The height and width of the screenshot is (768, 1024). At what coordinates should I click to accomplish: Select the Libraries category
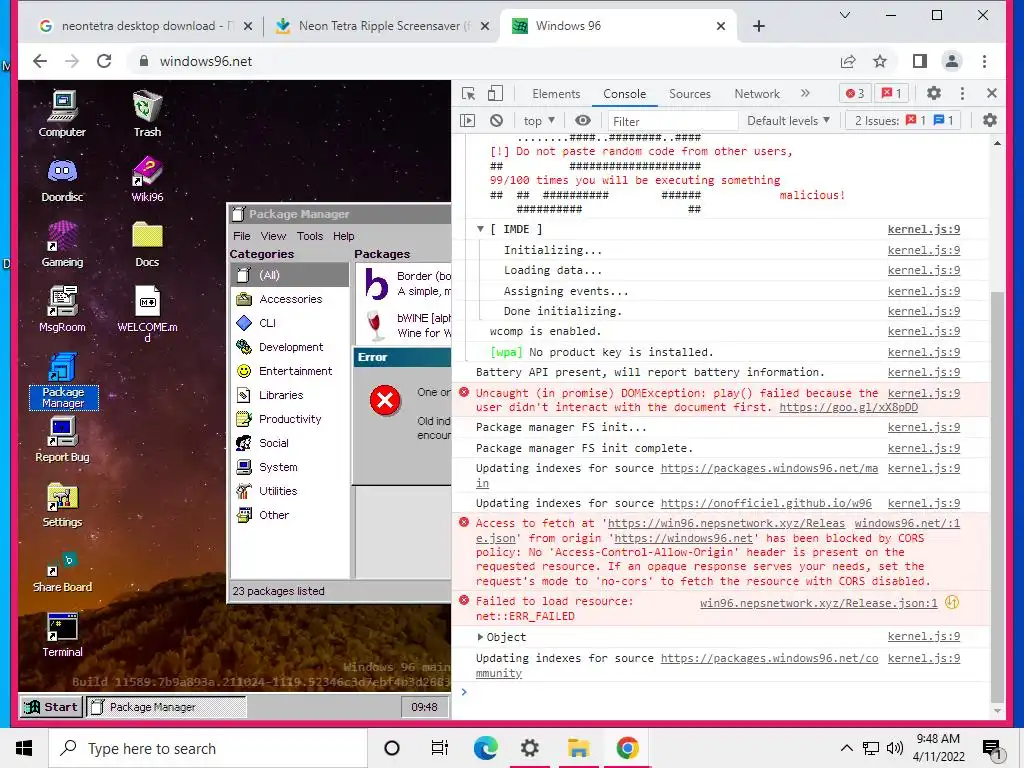pyautogui.click(x=289, y=395)
